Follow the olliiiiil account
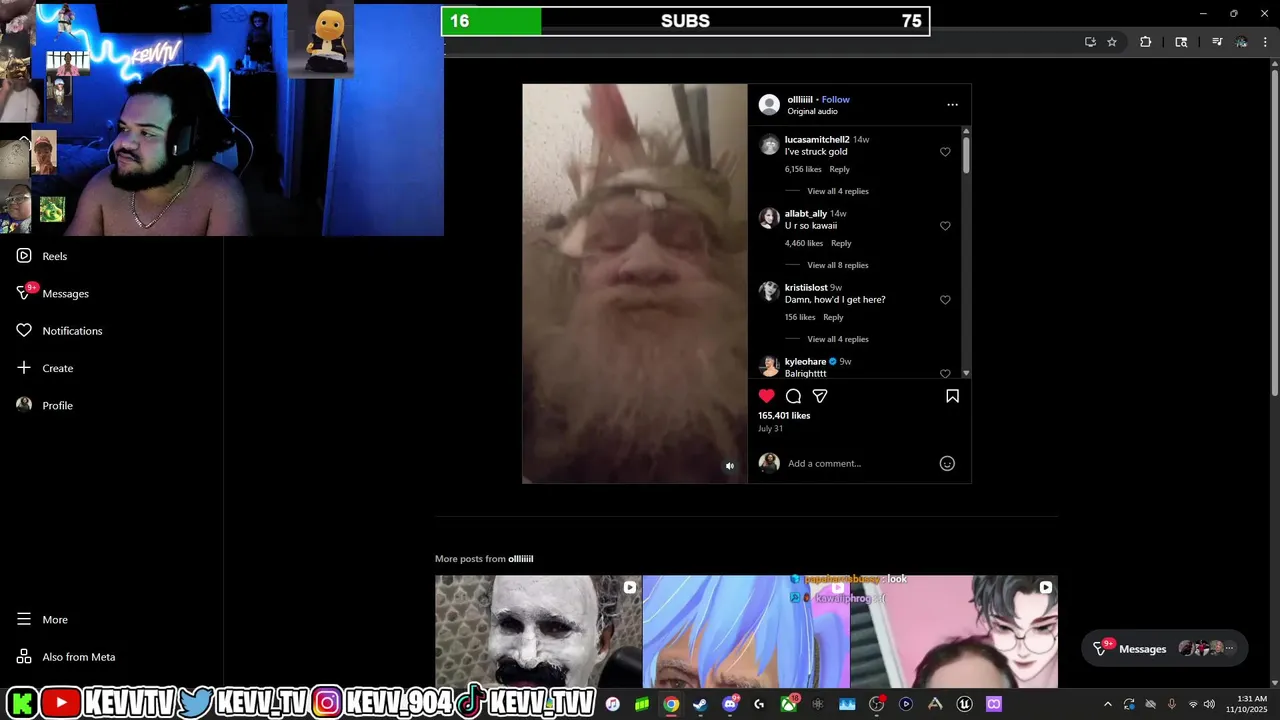 point(836,99)
